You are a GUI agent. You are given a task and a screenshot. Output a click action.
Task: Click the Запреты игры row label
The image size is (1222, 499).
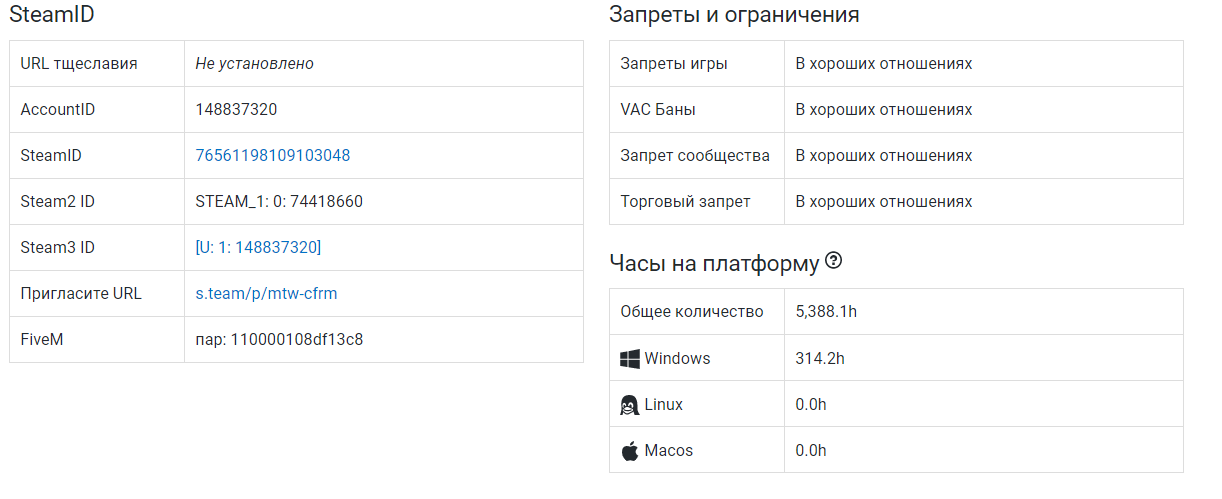(x=674, y=64)
